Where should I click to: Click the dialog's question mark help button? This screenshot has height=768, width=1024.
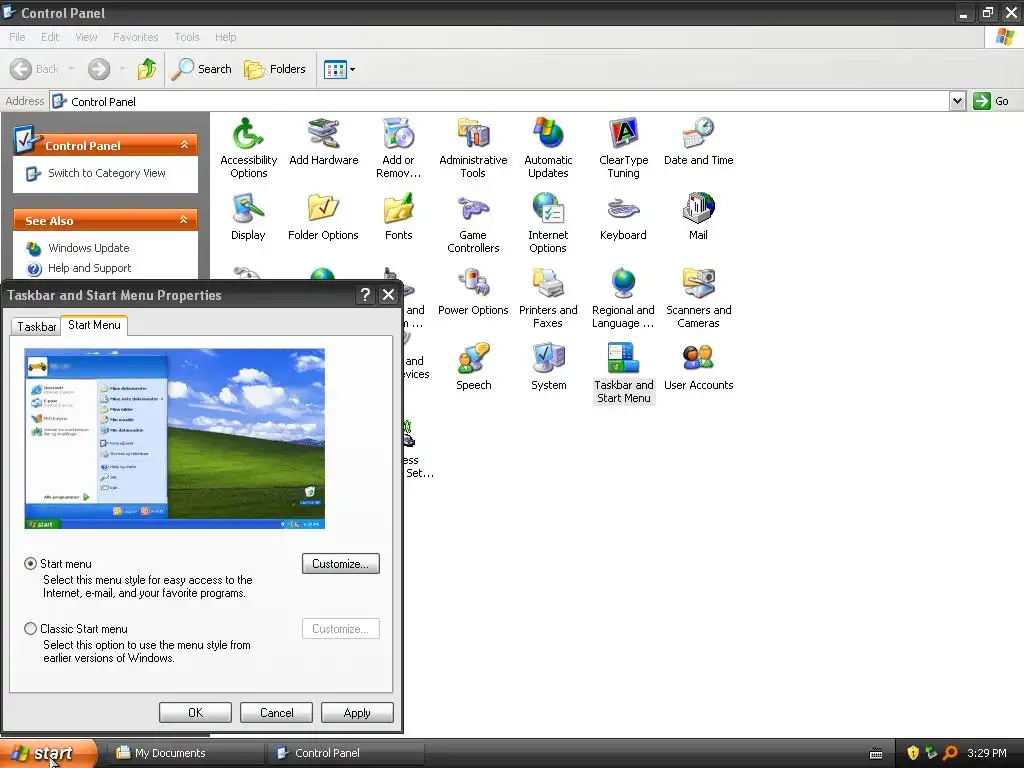(365, 295)
